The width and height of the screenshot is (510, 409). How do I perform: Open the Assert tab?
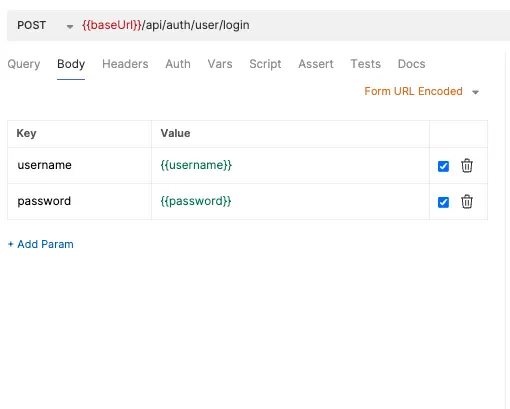click(316, 64)
